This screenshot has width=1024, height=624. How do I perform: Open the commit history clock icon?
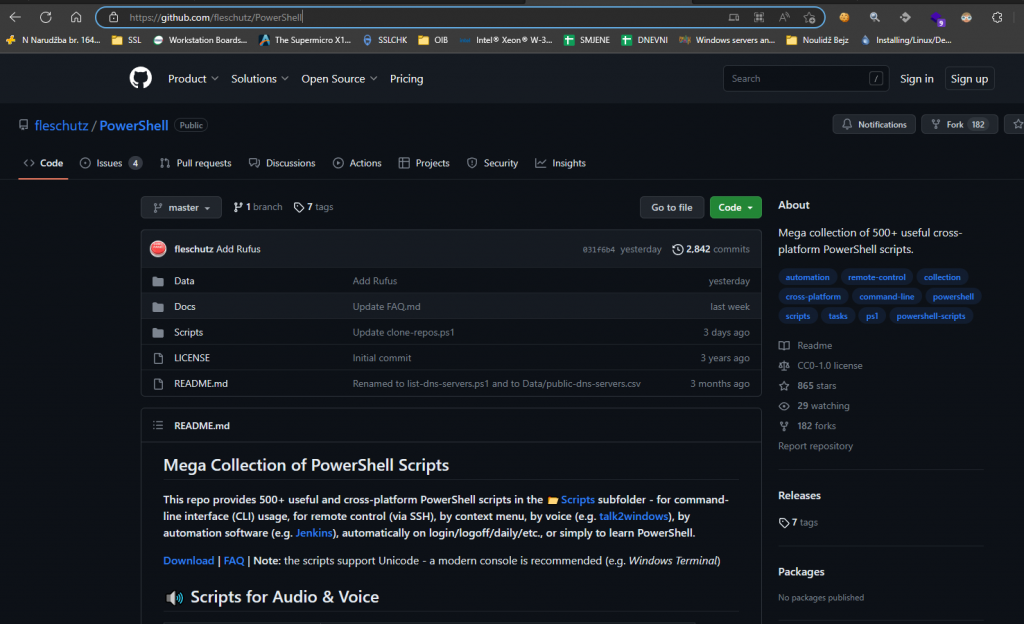[678, 249]
